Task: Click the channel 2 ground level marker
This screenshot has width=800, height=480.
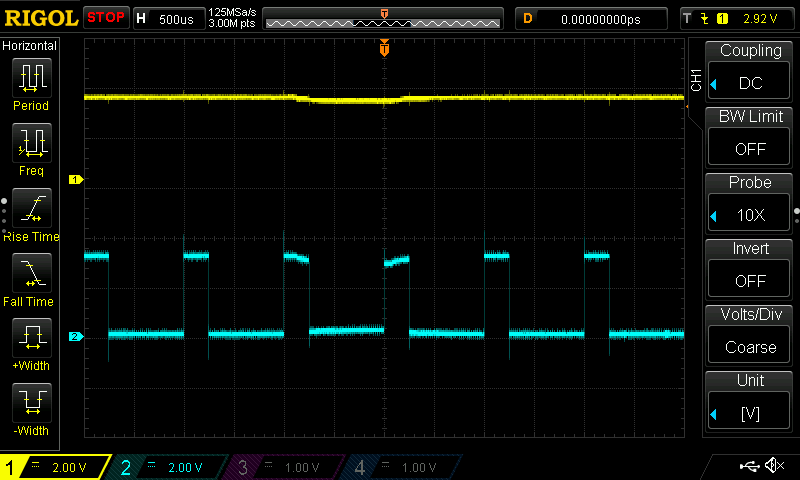Action: coord(76,337)
